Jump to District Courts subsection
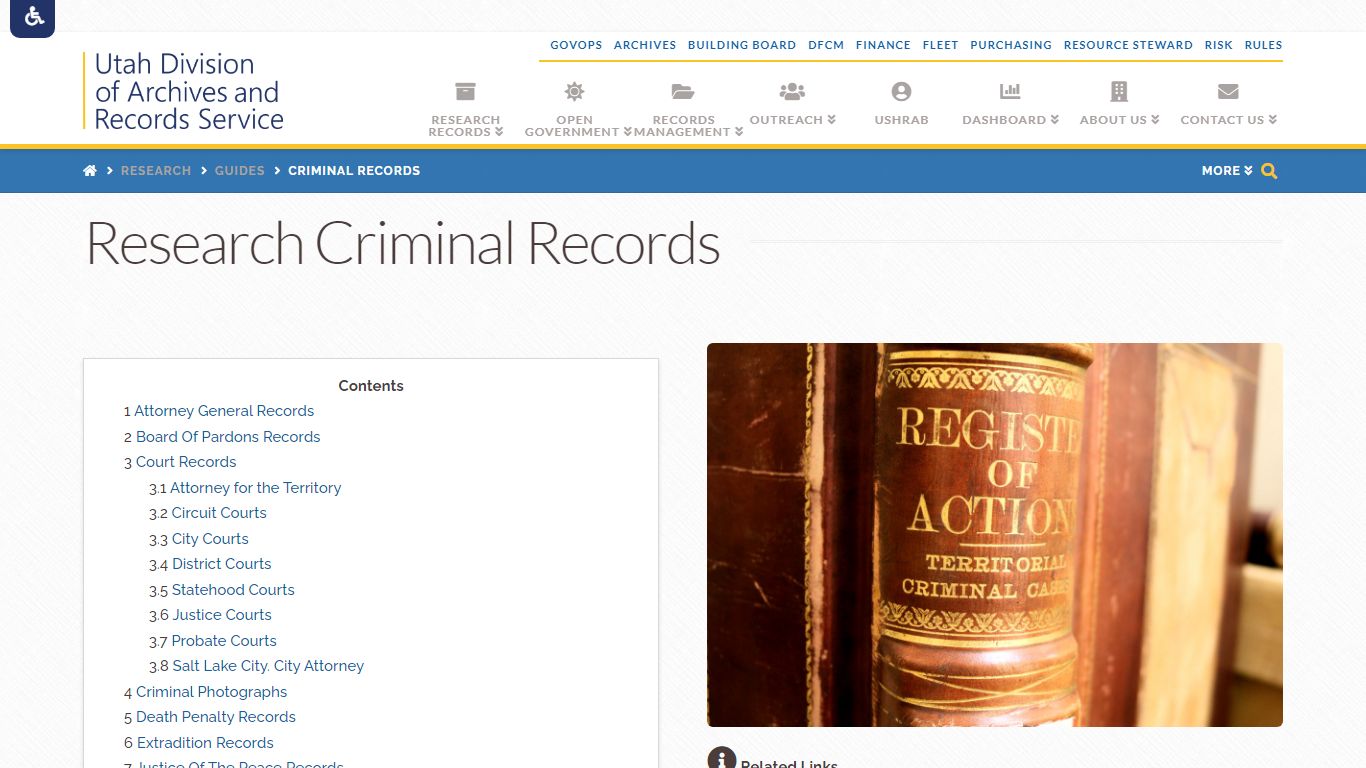Viewport: 1366px width, 768px height. coord(222,564)
